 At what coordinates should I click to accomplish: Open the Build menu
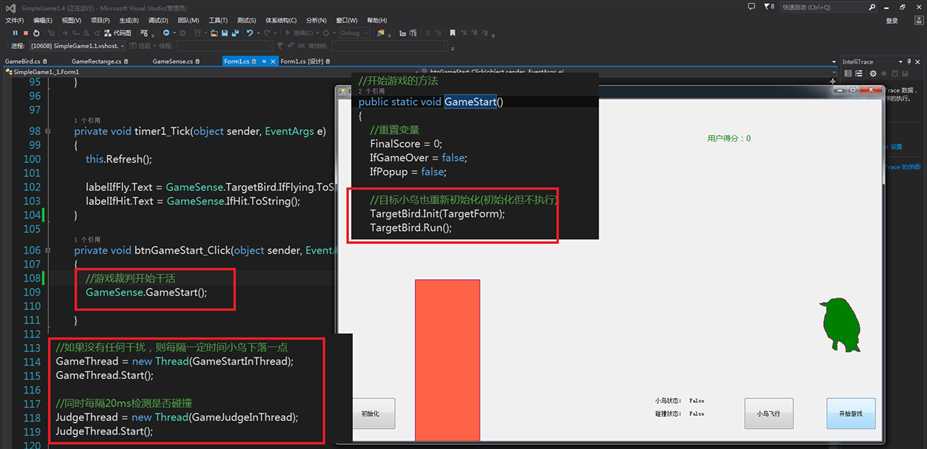[129, 20]
